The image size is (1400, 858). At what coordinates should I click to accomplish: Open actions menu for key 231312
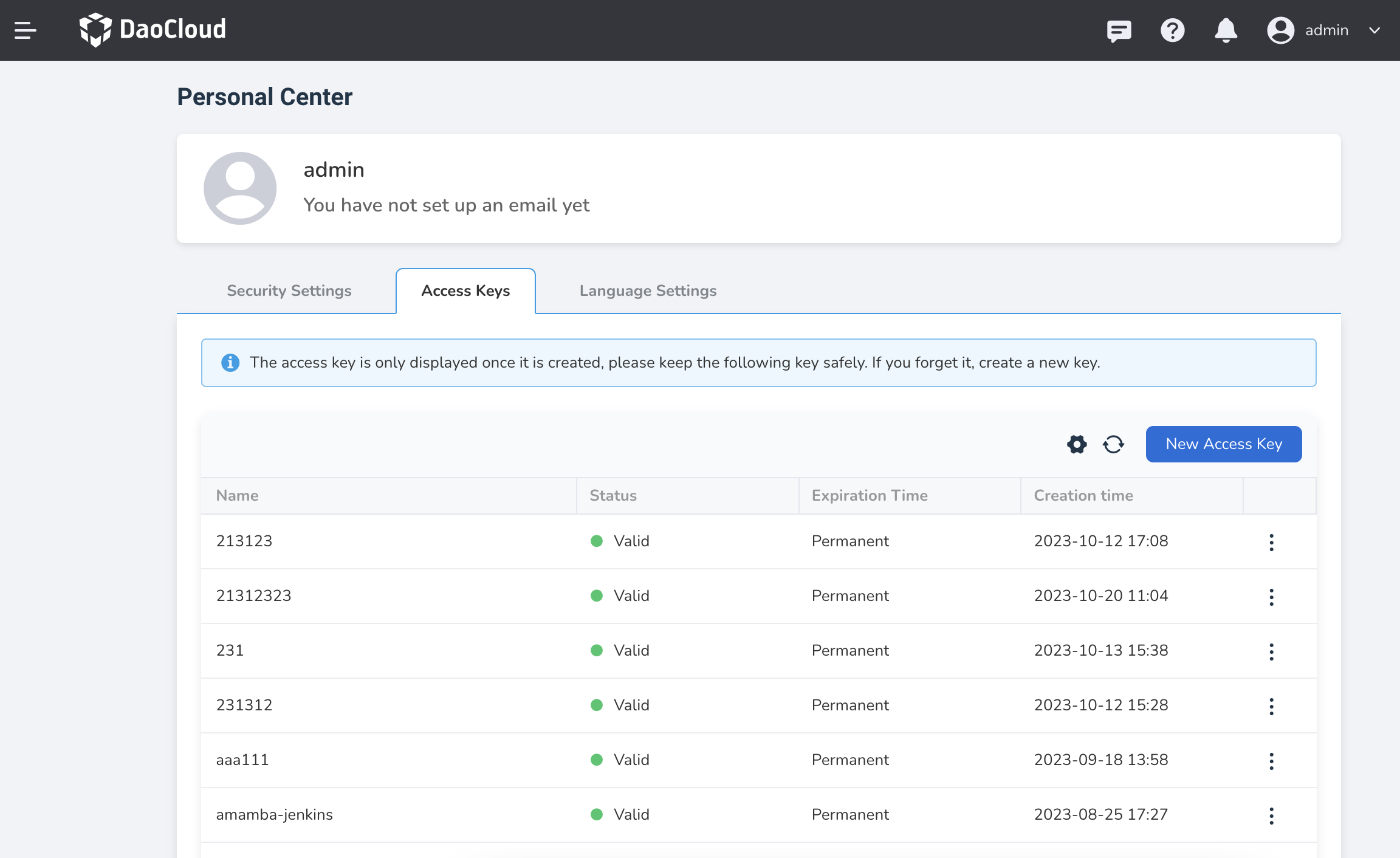click(1271, 706)
